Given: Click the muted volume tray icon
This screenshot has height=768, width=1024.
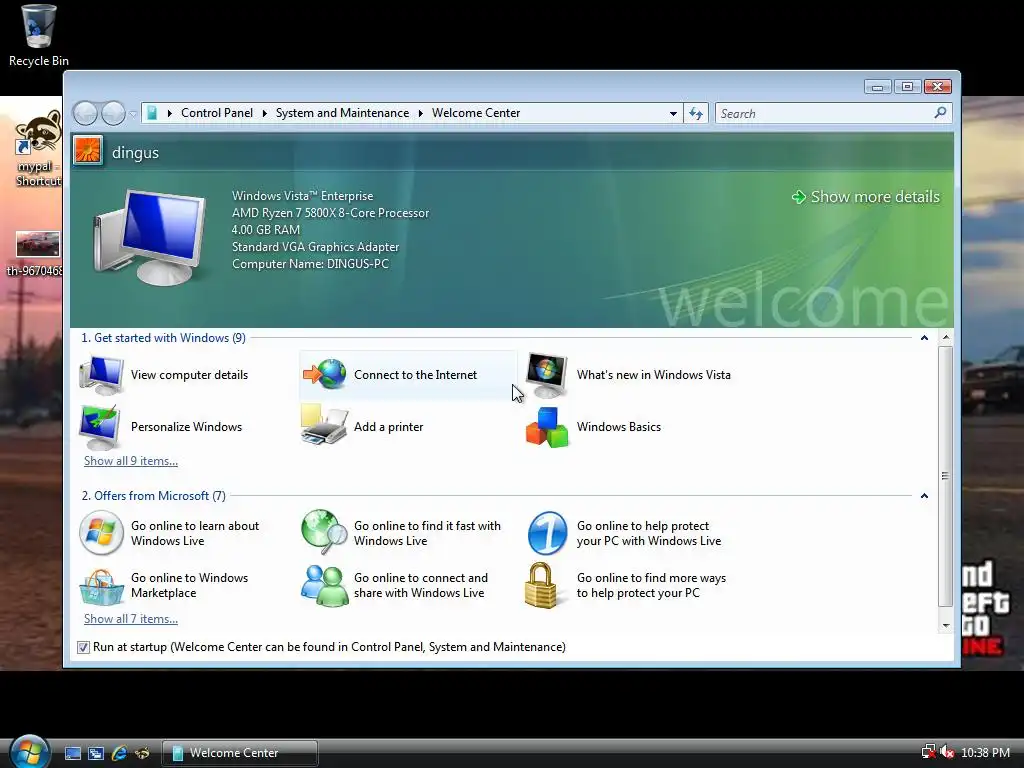Looking at the screenshot, I should [946, 752].
